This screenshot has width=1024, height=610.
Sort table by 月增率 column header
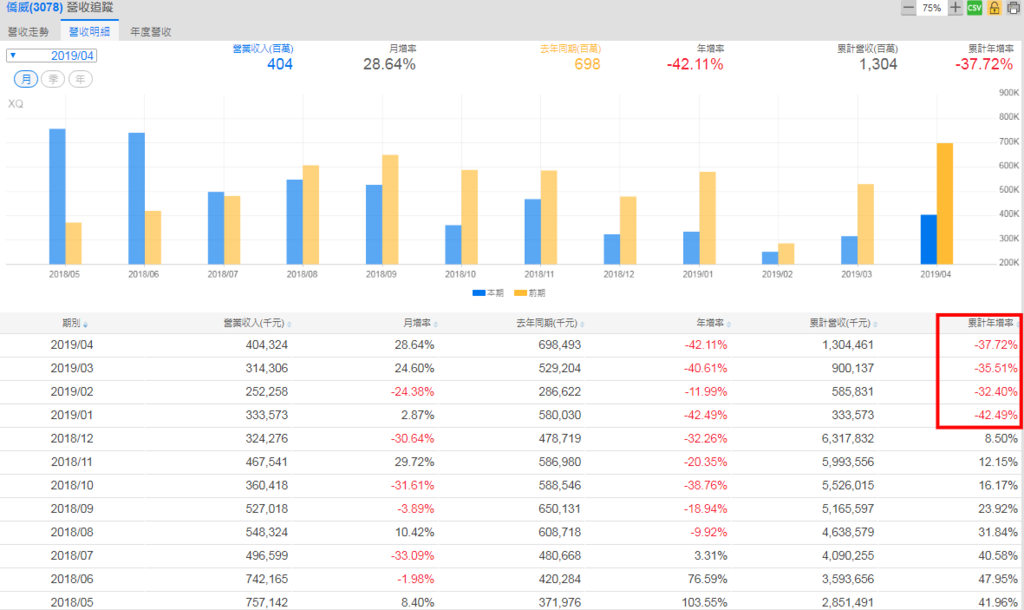click(420, 323)
